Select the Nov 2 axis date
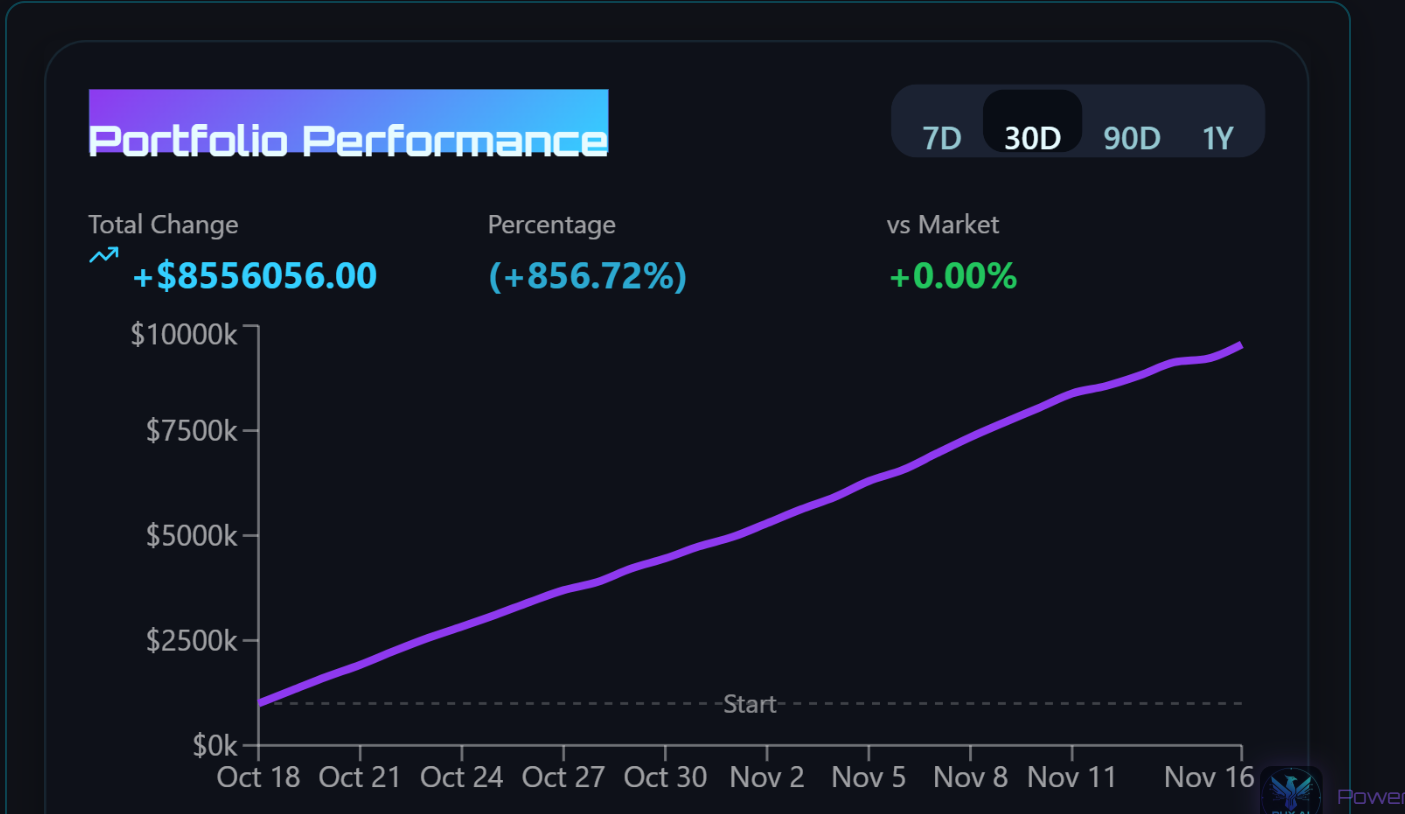This screenshot has width=1405, height=814. [x=767, y=777]
